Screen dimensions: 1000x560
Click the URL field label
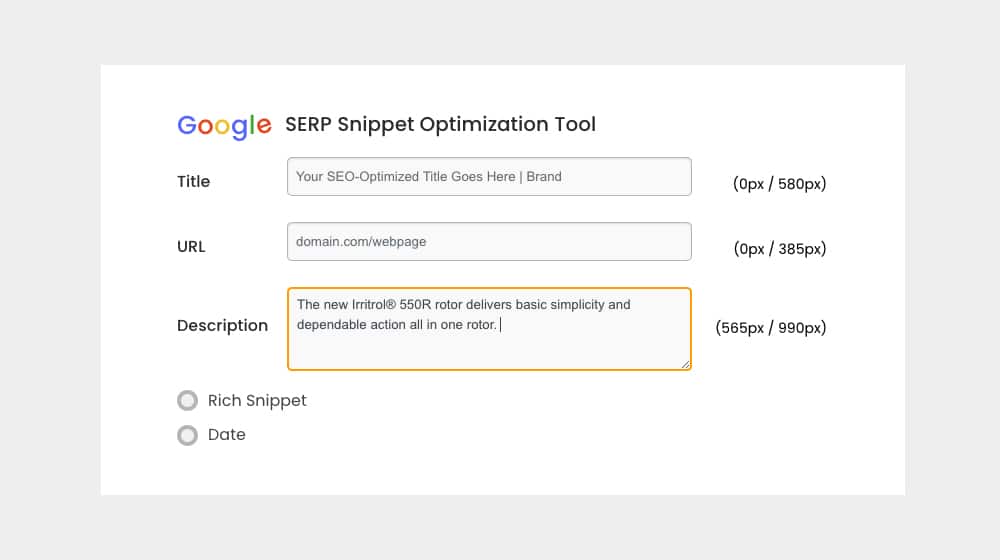coord(191,247)
